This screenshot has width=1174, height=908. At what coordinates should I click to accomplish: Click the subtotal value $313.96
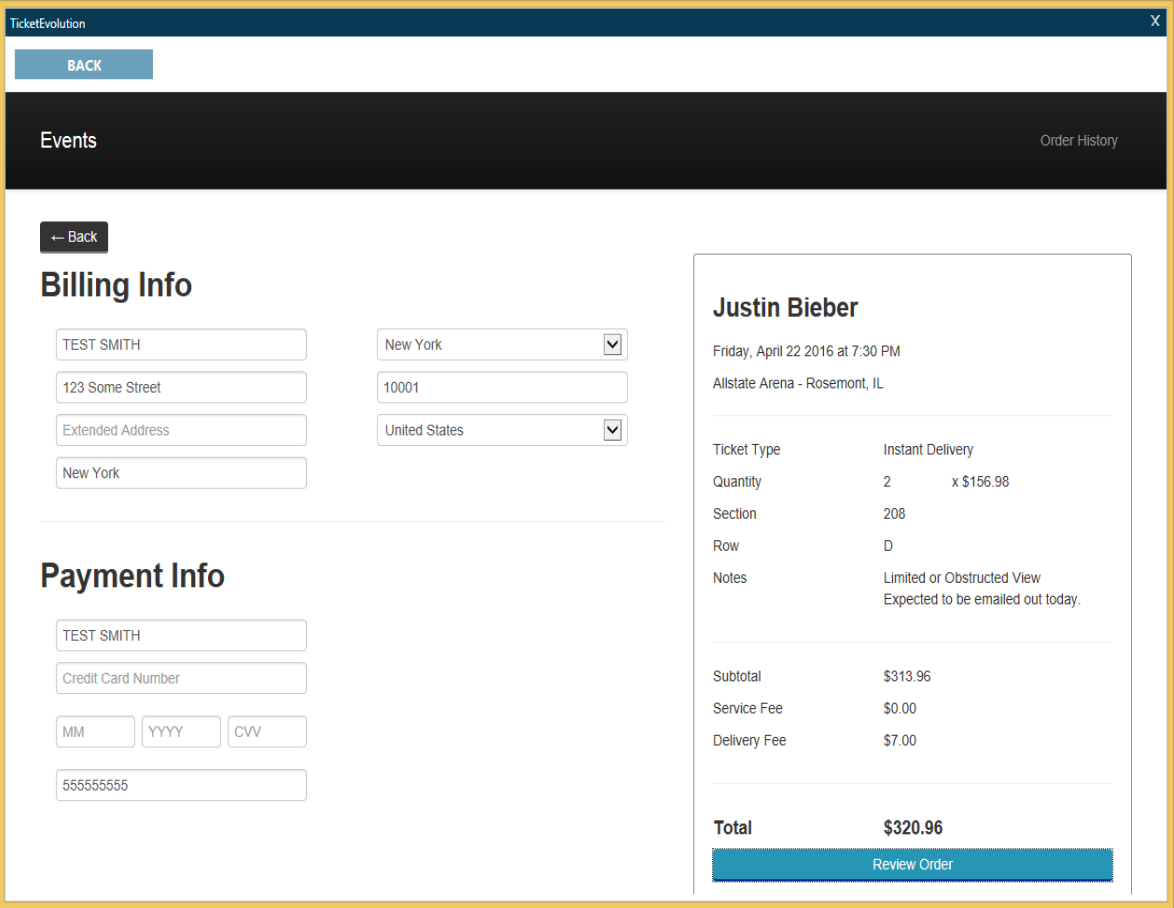click(907, 676)
